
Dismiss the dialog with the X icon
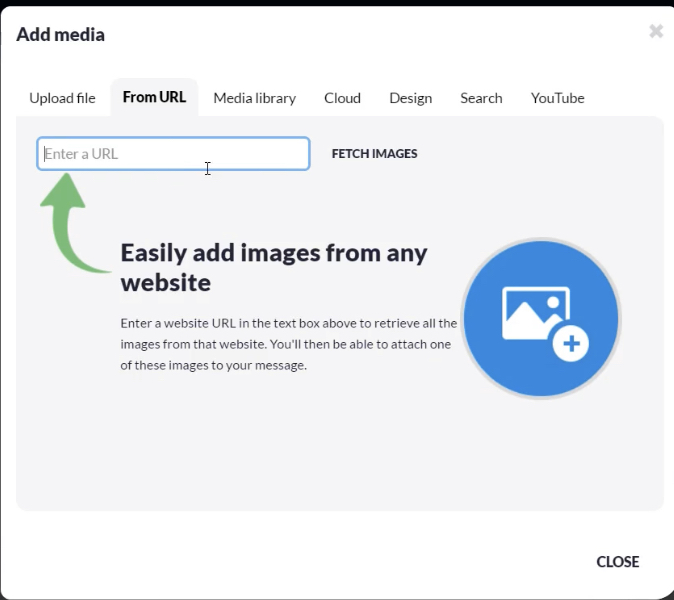(x=656, y=31)
